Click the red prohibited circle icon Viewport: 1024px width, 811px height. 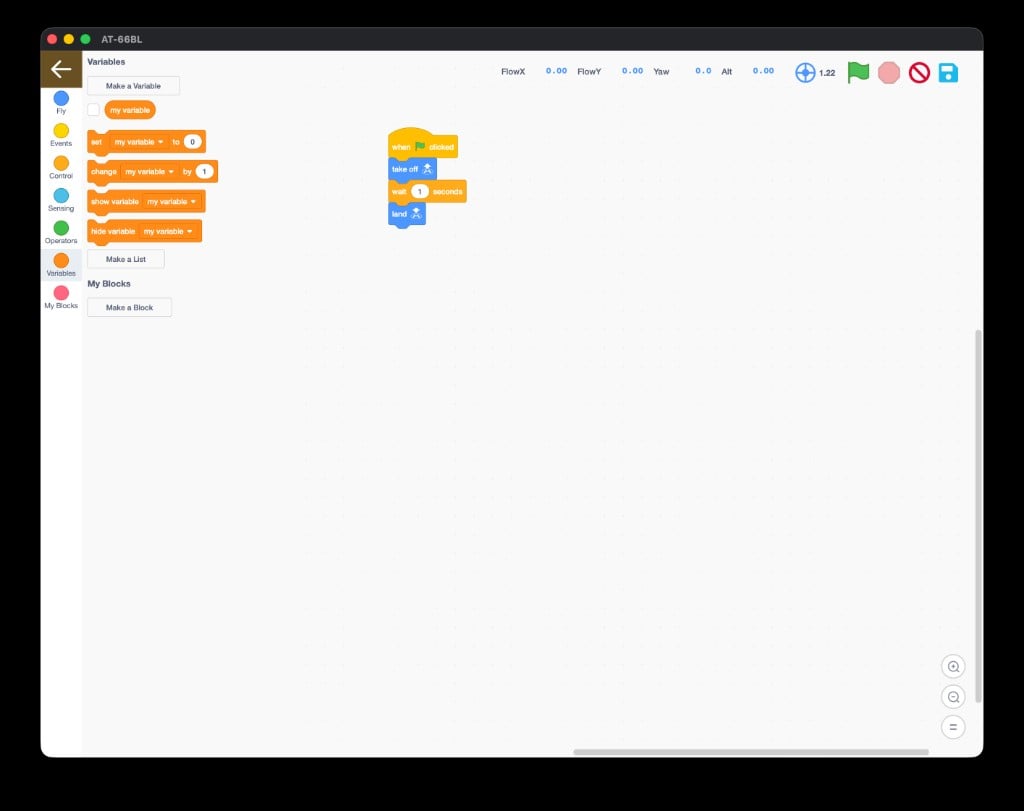[x=919, y=72]
